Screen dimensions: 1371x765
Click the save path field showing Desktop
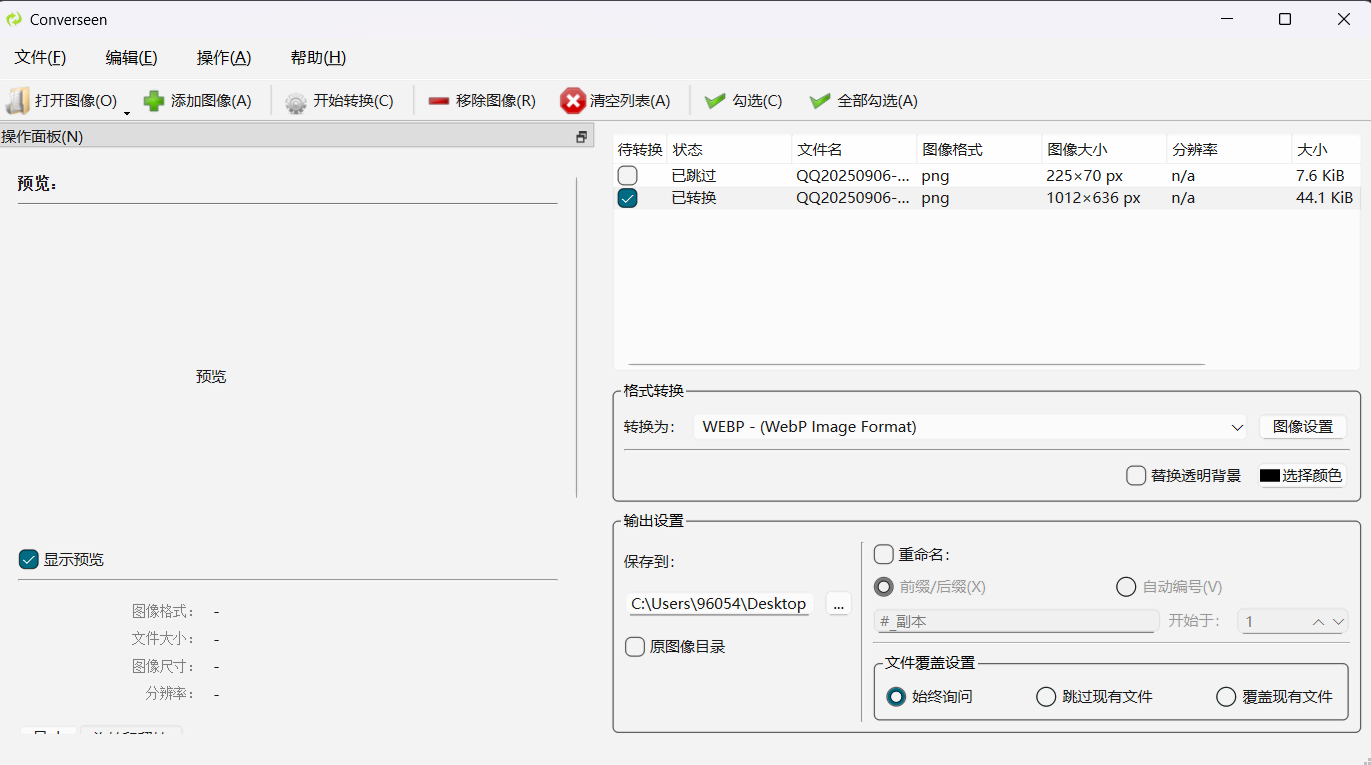click(716, 603)
